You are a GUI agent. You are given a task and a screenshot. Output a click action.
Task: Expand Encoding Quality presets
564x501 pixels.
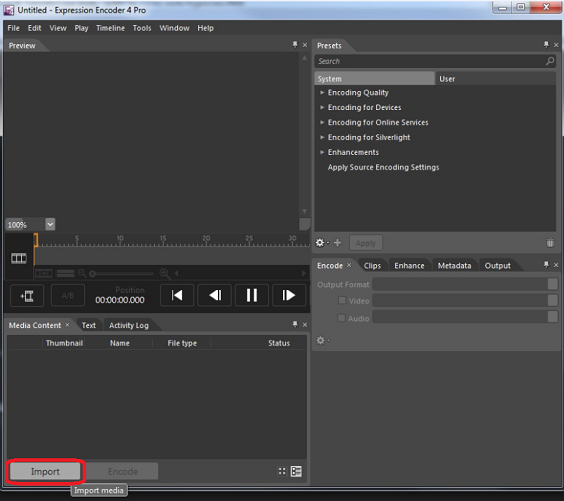(x=322, y=92)
